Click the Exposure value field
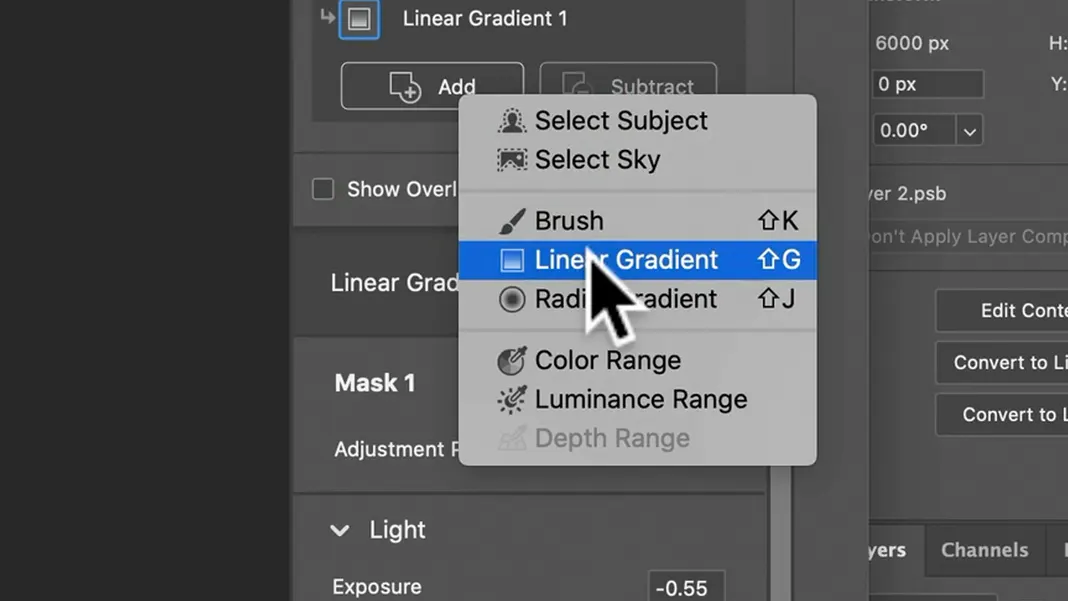 click(686, 587)
